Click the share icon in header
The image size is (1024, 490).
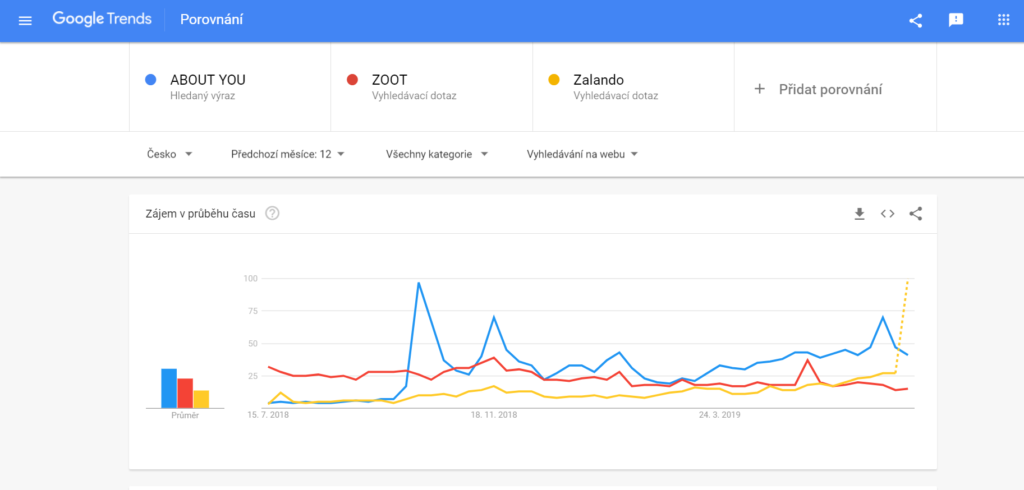[x=916, y=20]
